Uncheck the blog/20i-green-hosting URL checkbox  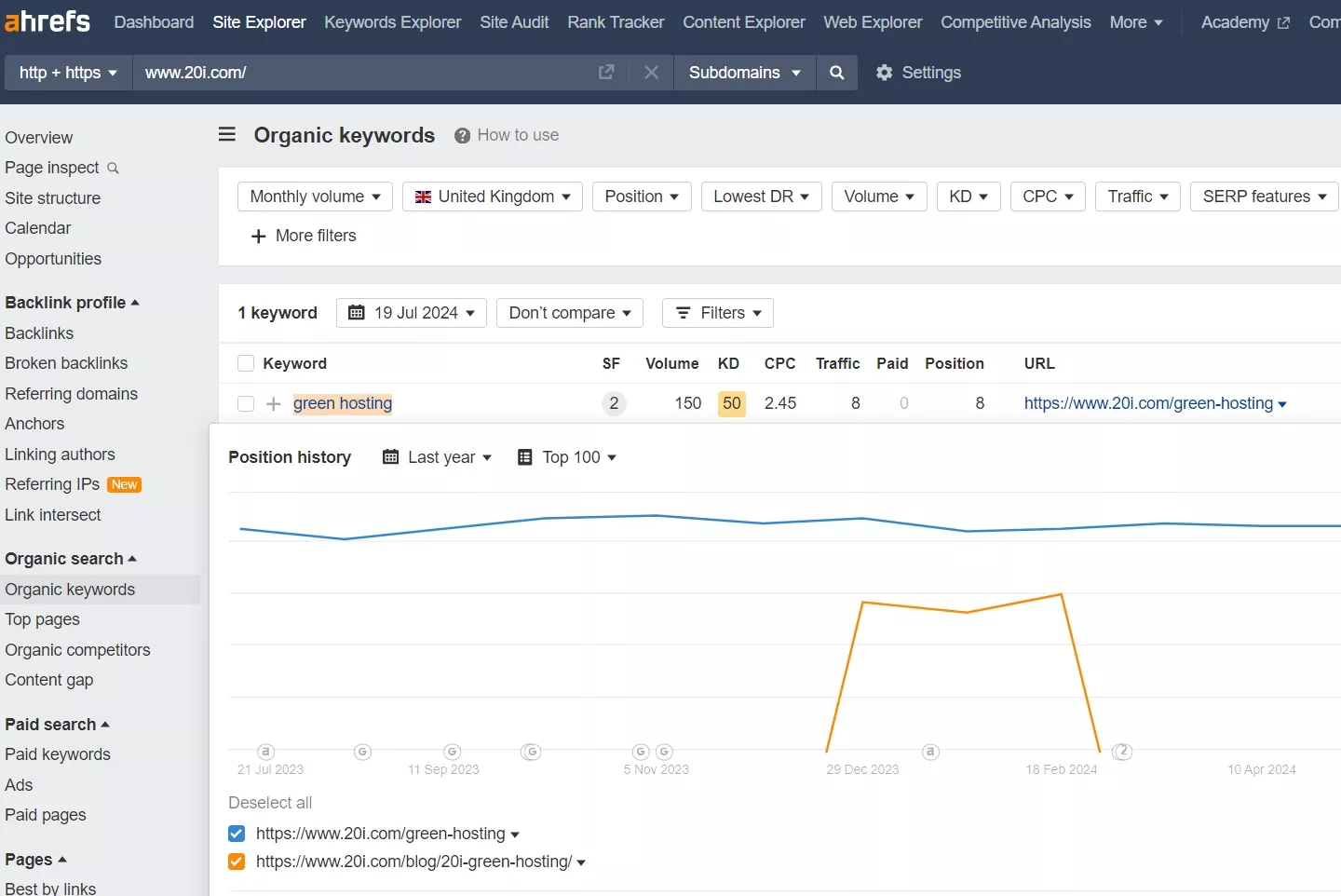pos(237,862)
